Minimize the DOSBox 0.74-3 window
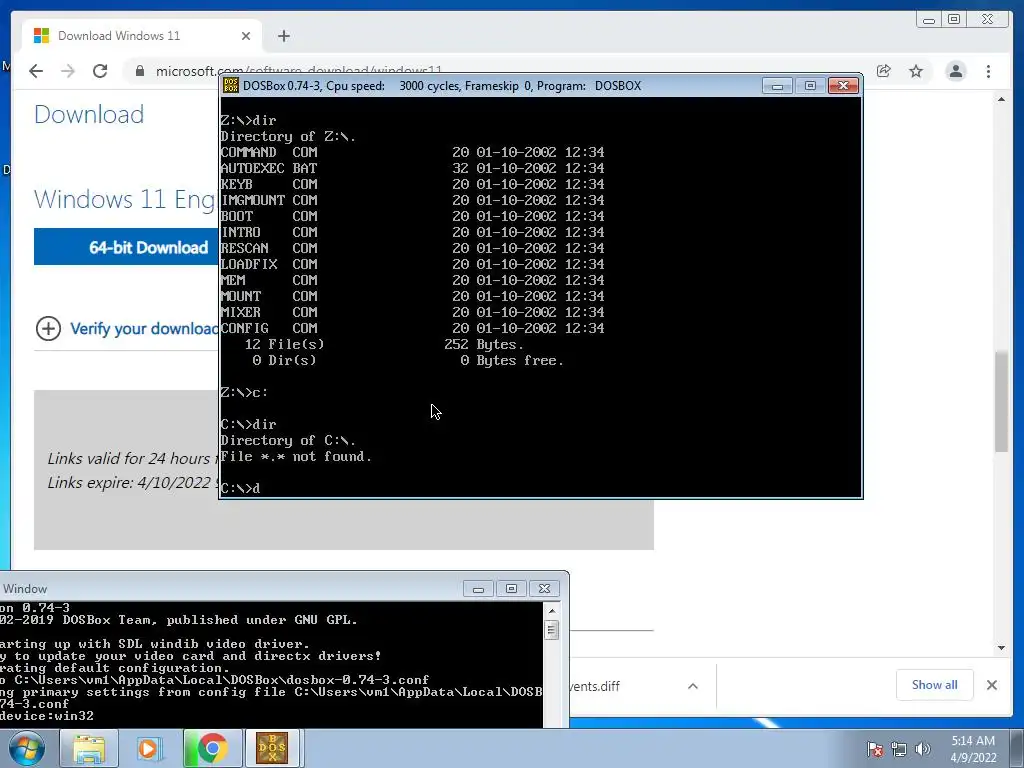This screenshot has height=768, width=1024. 777,86
